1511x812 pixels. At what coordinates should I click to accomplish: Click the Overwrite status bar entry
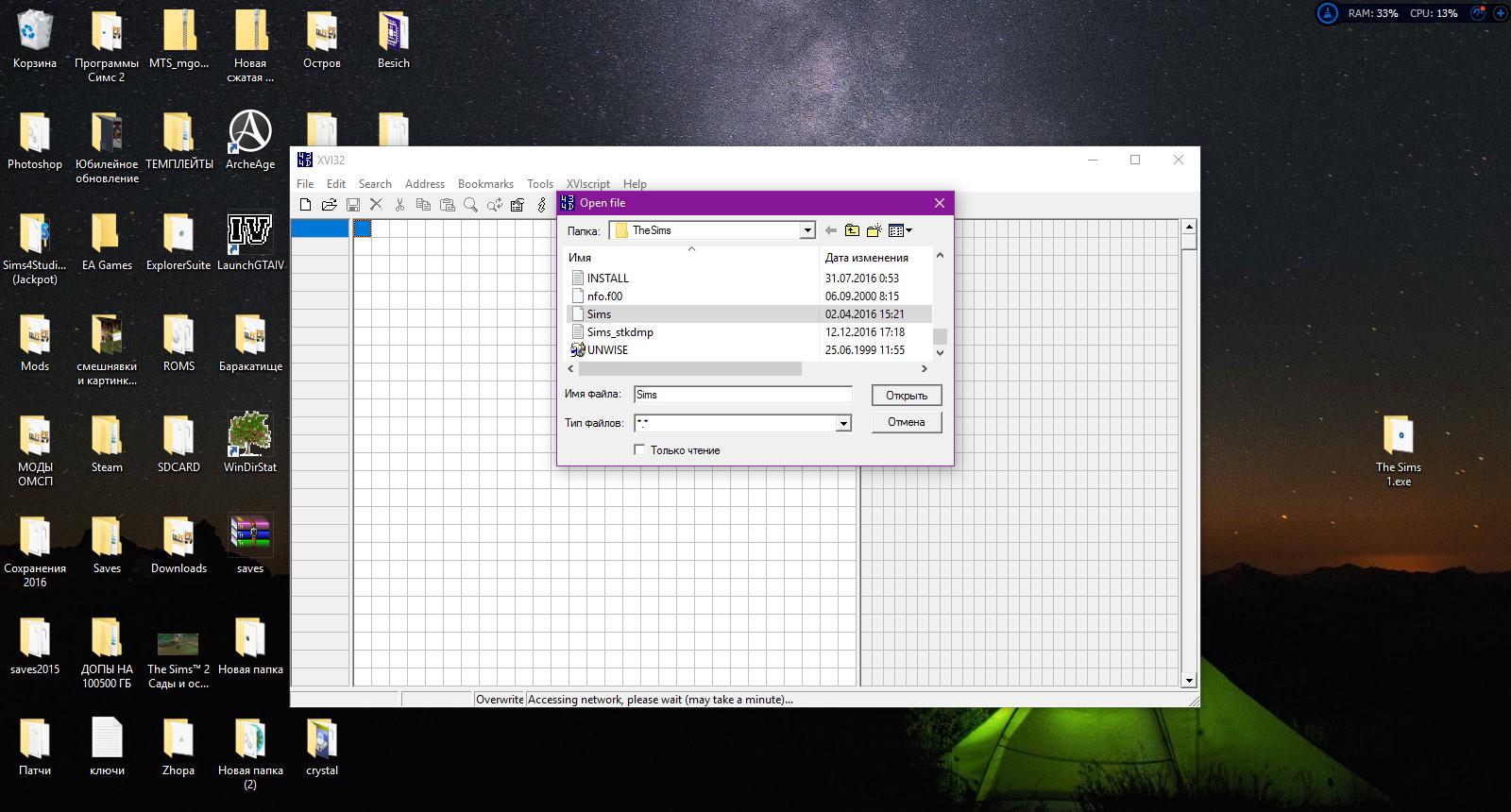coord(500,700)
